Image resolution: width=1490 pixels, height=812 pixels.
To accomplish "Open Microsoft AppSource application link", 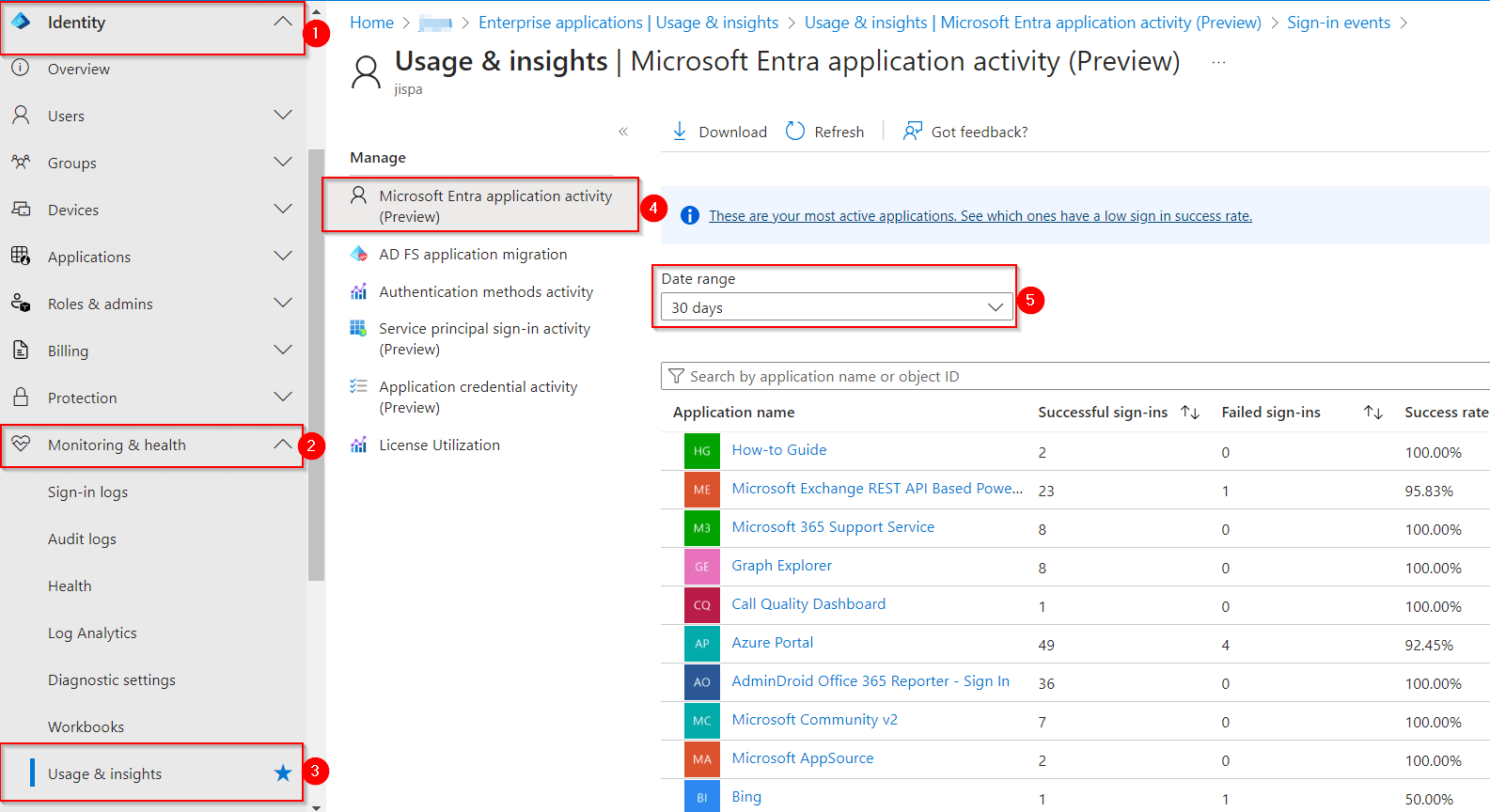I will click(x=803, y=757).
